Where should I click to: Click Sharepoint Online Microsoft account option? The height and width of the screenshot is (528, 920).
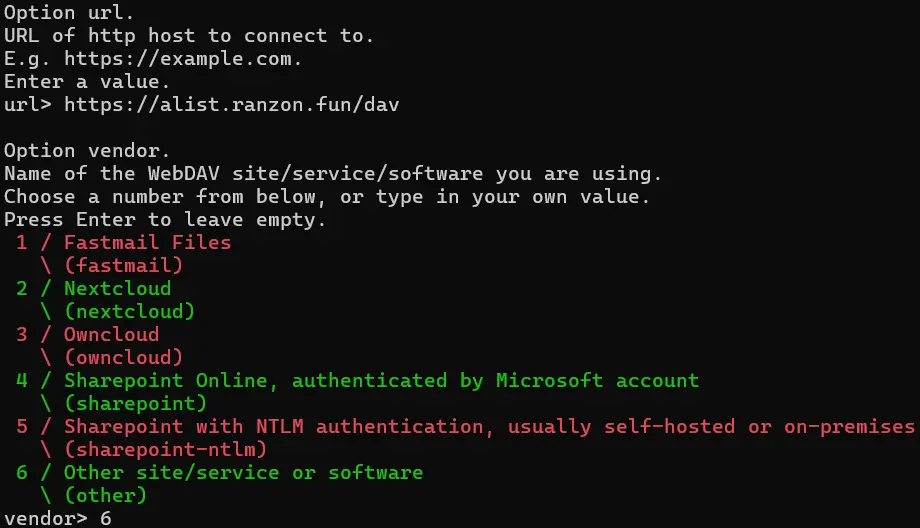pos(381,380)
